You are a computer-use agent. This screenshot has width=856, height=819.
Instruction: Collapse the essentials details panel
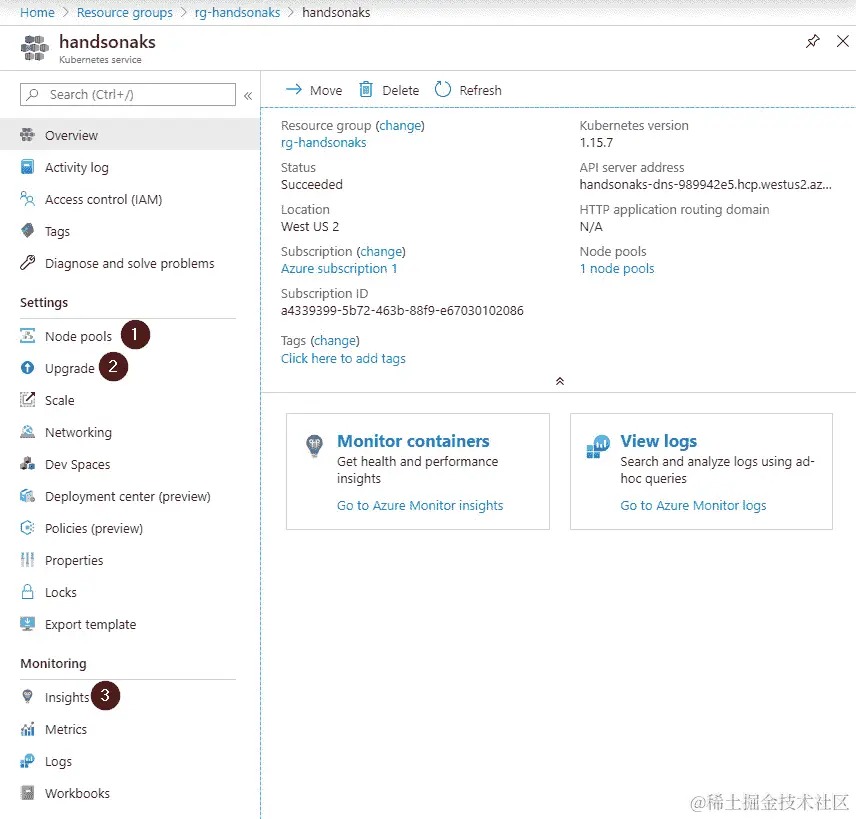coord(560,381)
